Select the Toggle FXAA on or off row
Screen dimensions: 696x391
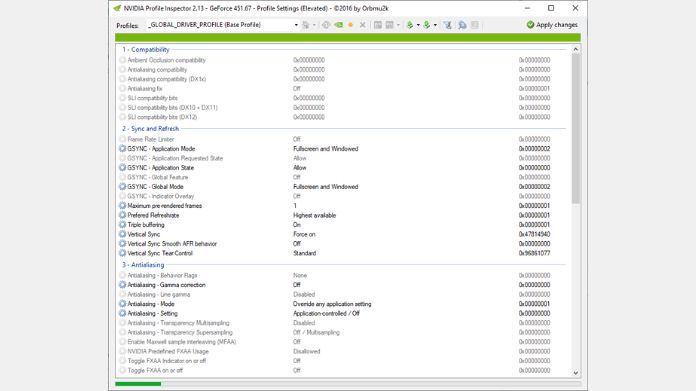tap(342, 371)
